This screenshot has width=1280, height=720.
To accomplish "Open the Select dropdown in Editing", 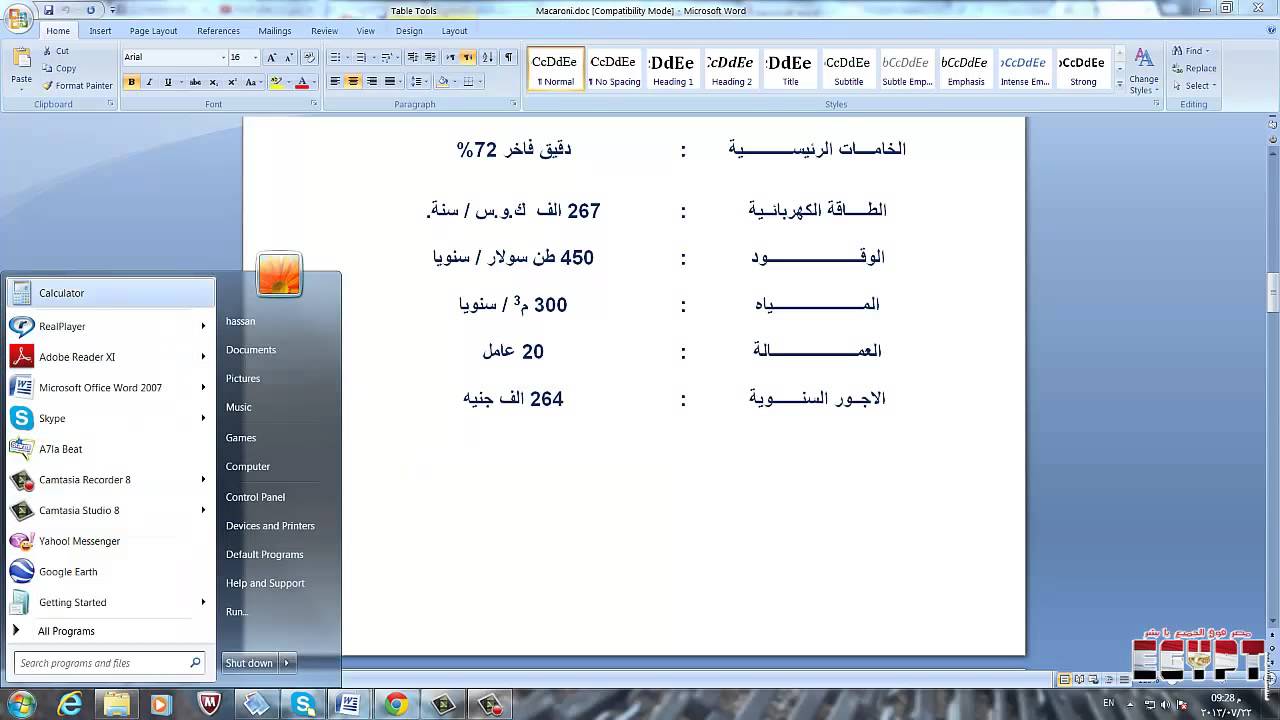I will coord(1193,86).
